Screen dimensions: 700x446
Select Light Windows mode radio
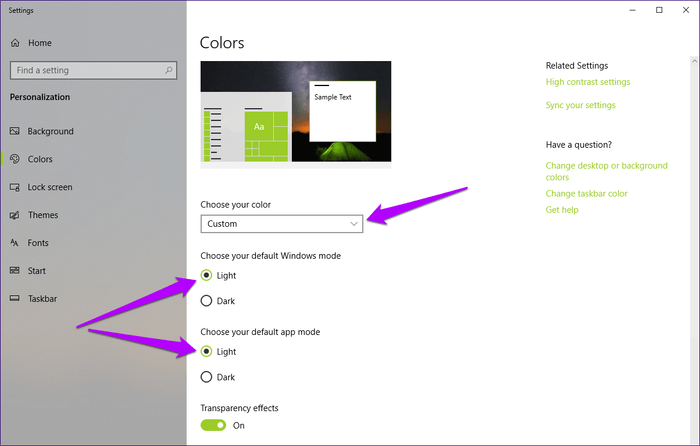click(x=206, y=275)
